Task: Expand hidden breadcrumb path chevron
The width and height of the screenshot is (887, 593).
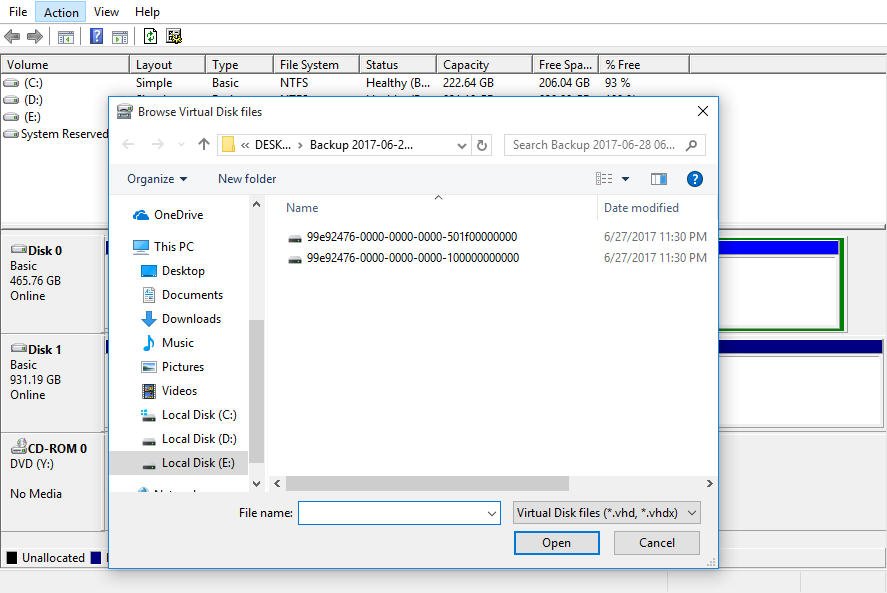Action: 245,145
